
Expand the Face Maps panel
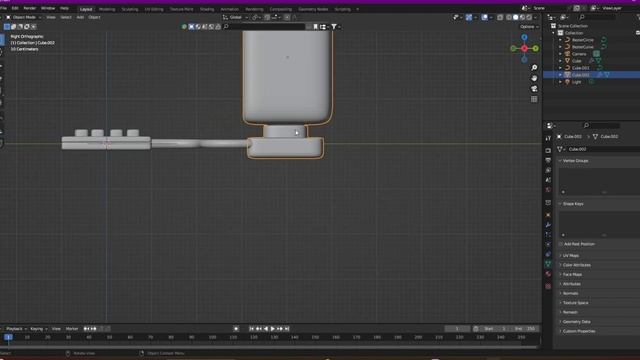[572, 274]
